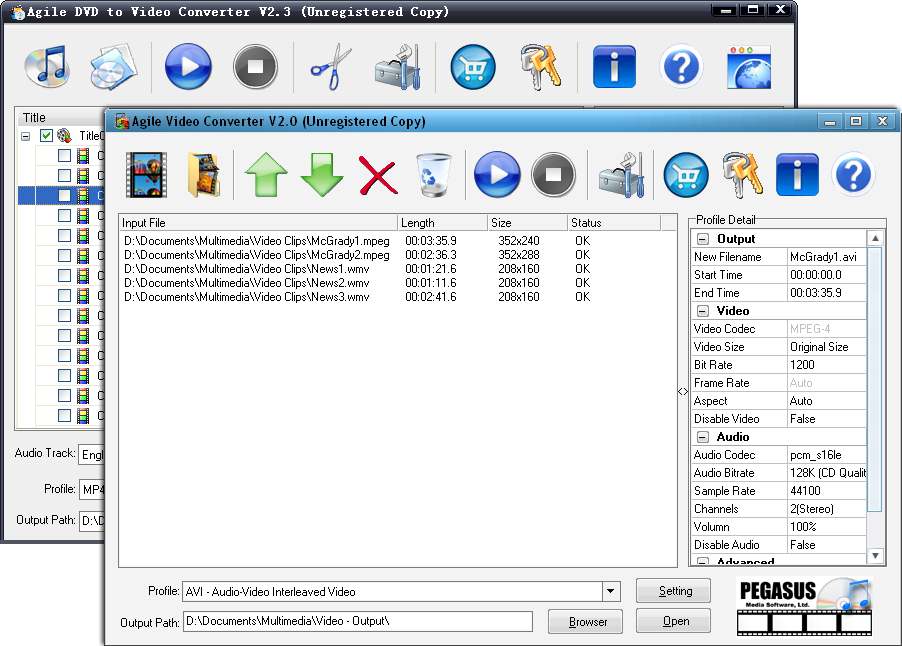Click the add video file filmstrip icon
This screenshot has width=902, height=646.
(146, 174)
